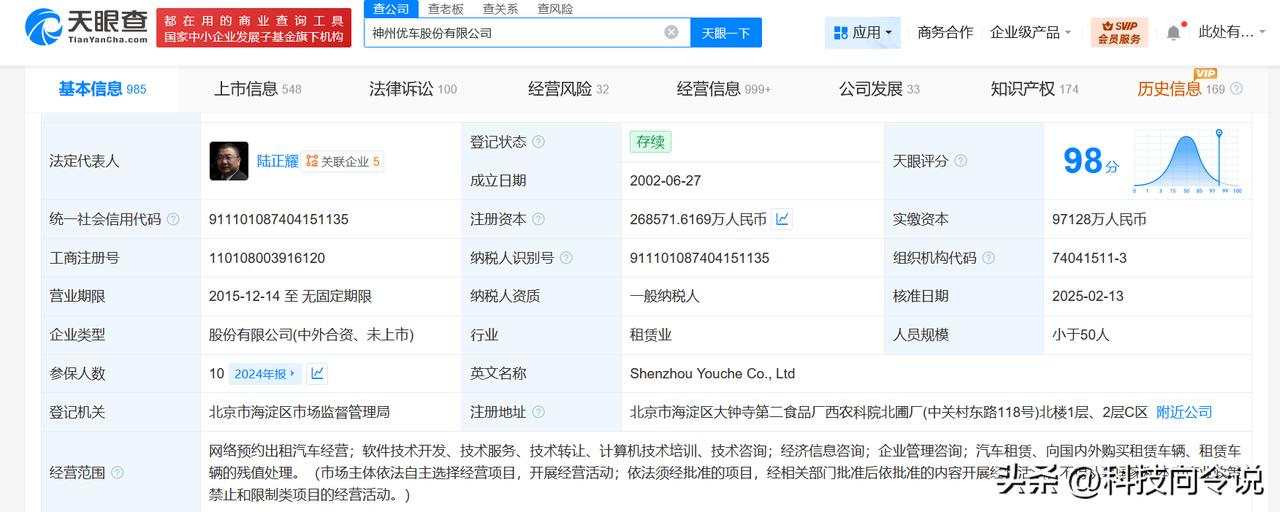Image resolution: width=1280 pixels, height=512 pixels.
Task: Open 法律诉讼 tab
Action: [x=413, y=89]
